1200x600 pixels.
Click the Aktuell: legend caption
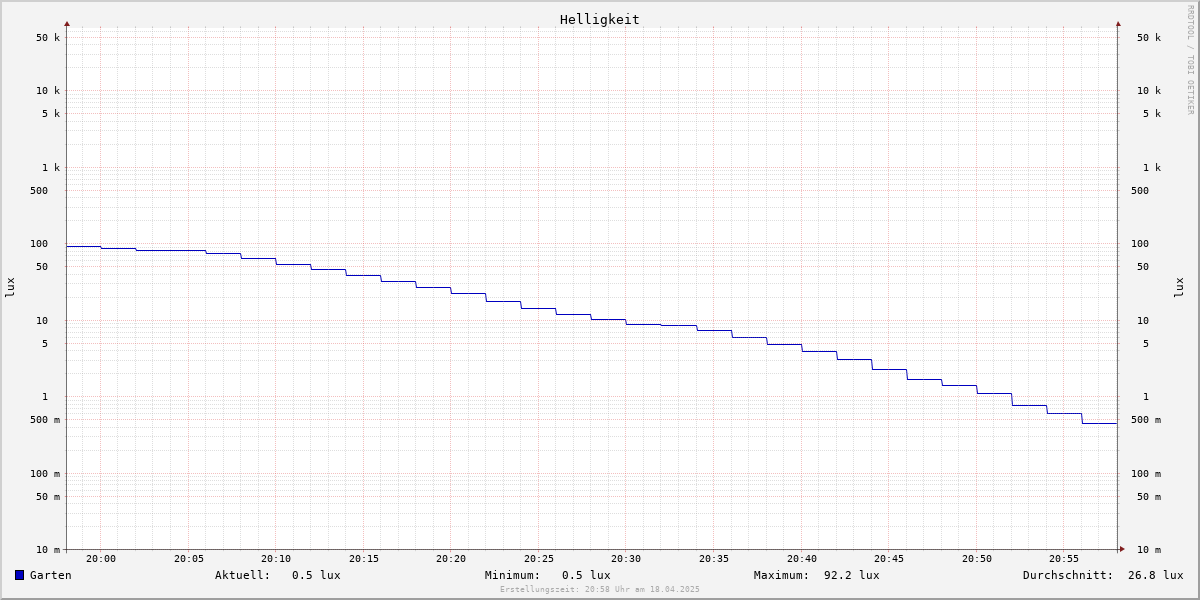pyautogui.click(x=243, y=575)
